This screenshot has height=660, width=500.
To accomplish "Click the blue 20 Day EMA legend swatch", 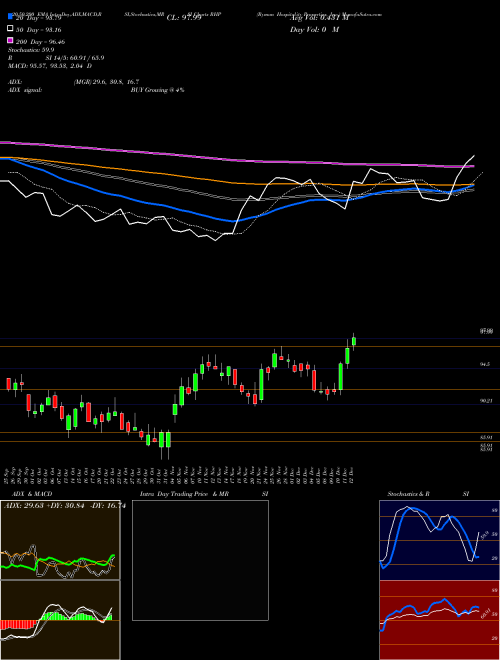I will coord(10,17).
